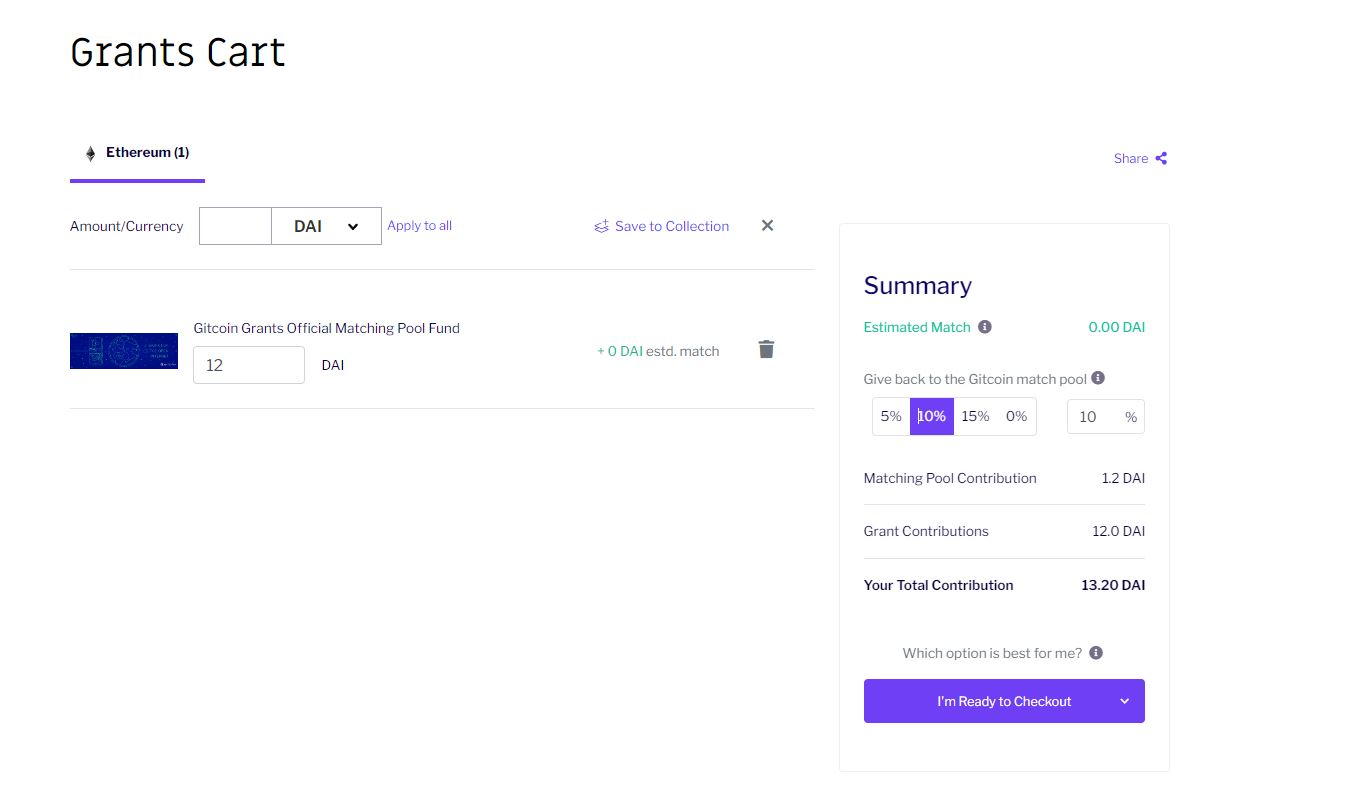Click the 13.20 DAI total value
1364x797 pixels.
pos(1113,585)
